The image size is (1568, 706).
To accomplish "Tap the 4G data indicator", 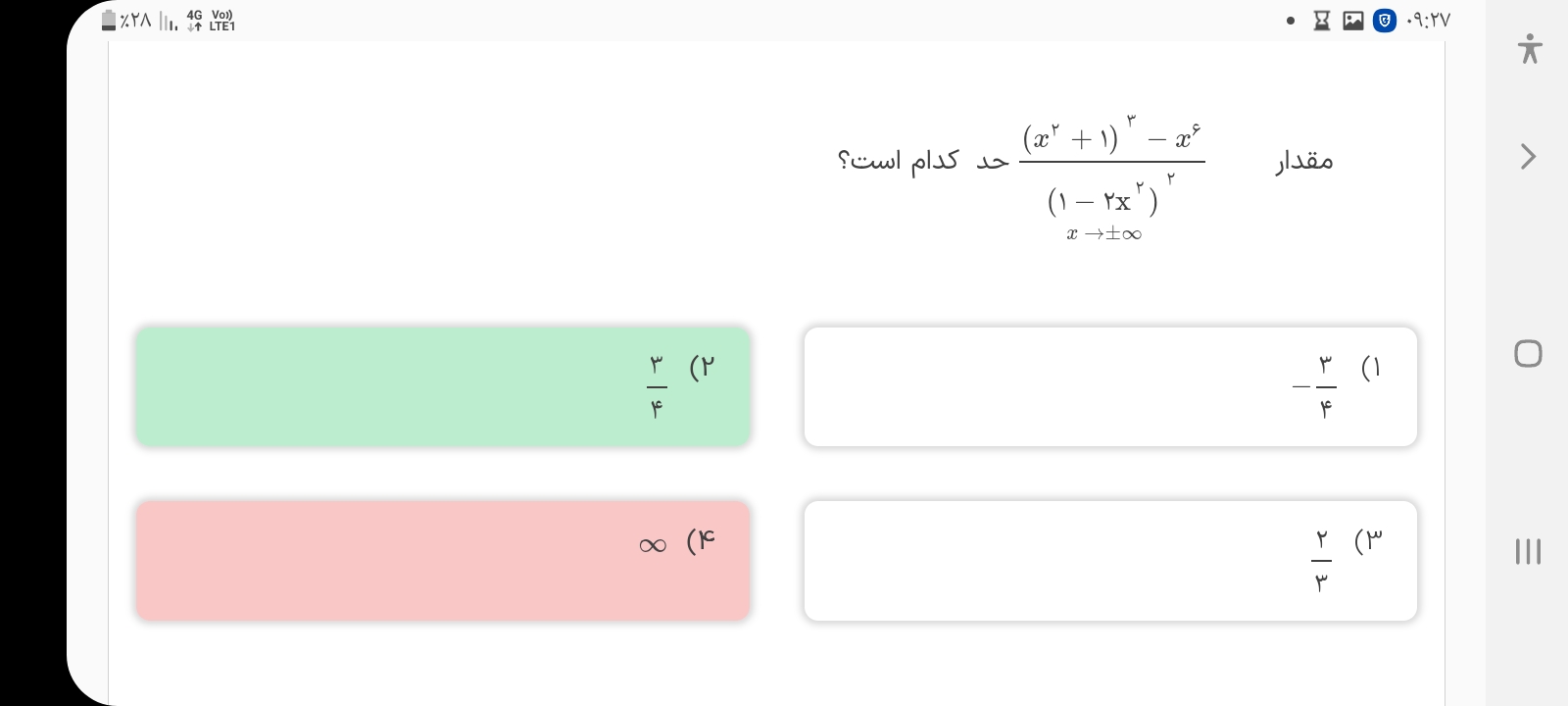I will click(194, 21).
